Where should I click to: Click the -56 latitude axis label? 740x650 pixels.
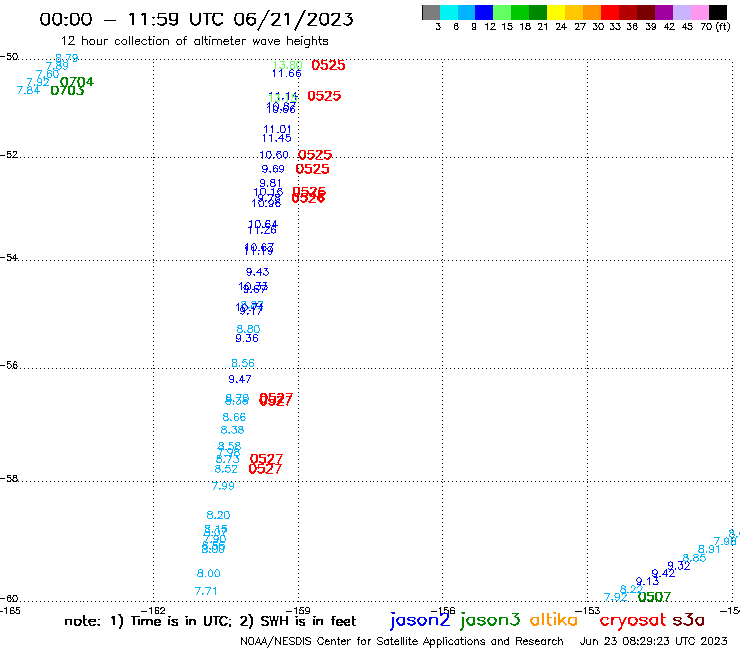tap(8, 365)
